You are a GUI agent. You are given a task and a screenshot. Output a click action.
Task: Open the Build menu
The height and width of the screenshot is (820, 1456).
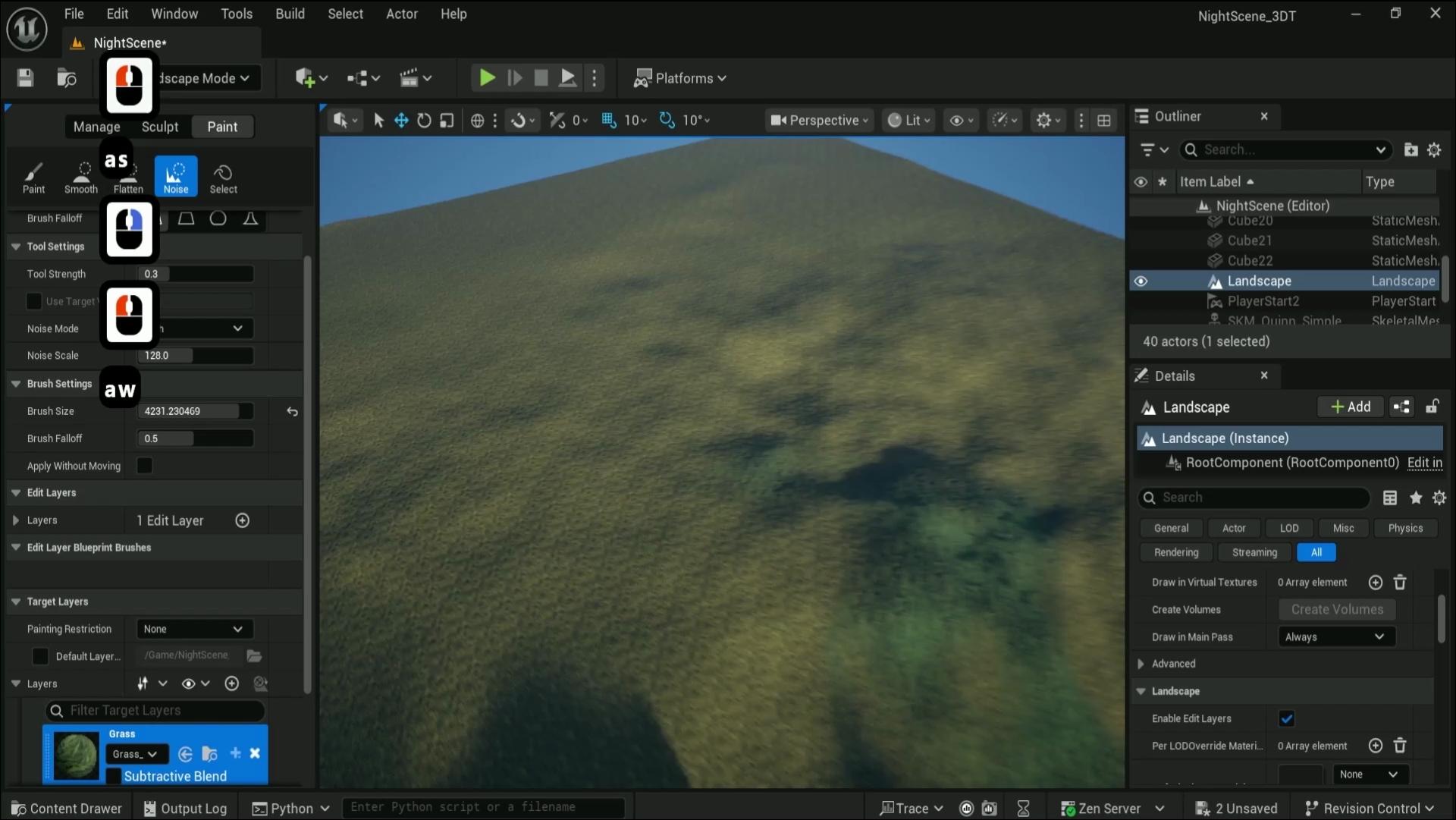(x=290, y=13)
